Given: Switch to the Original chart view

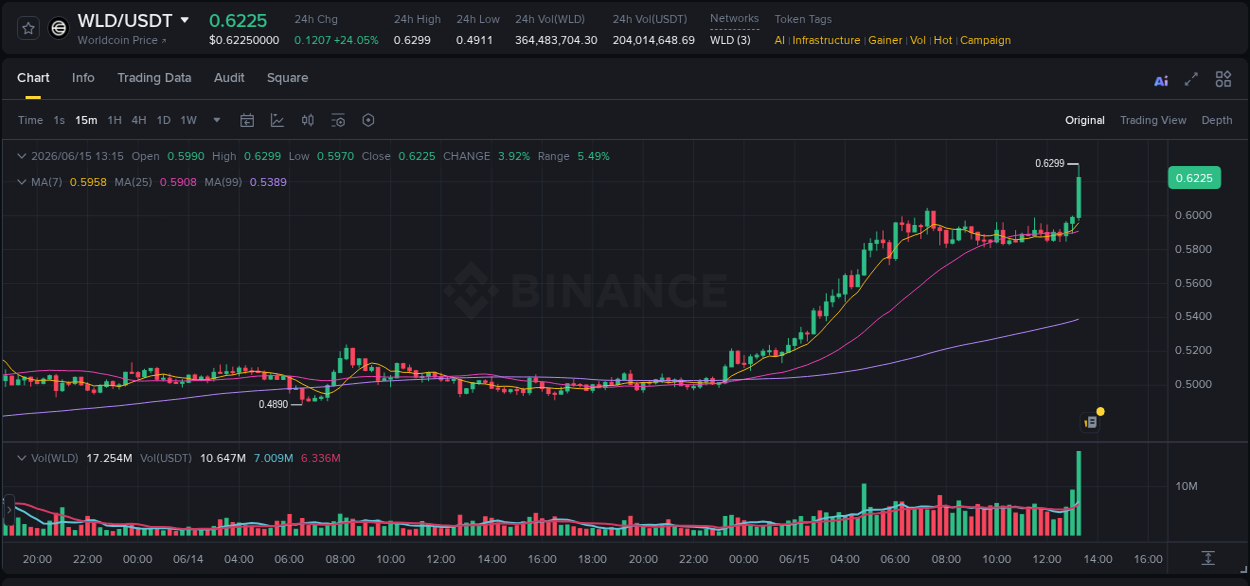Looking at the screenshot, I should 1085,120.
